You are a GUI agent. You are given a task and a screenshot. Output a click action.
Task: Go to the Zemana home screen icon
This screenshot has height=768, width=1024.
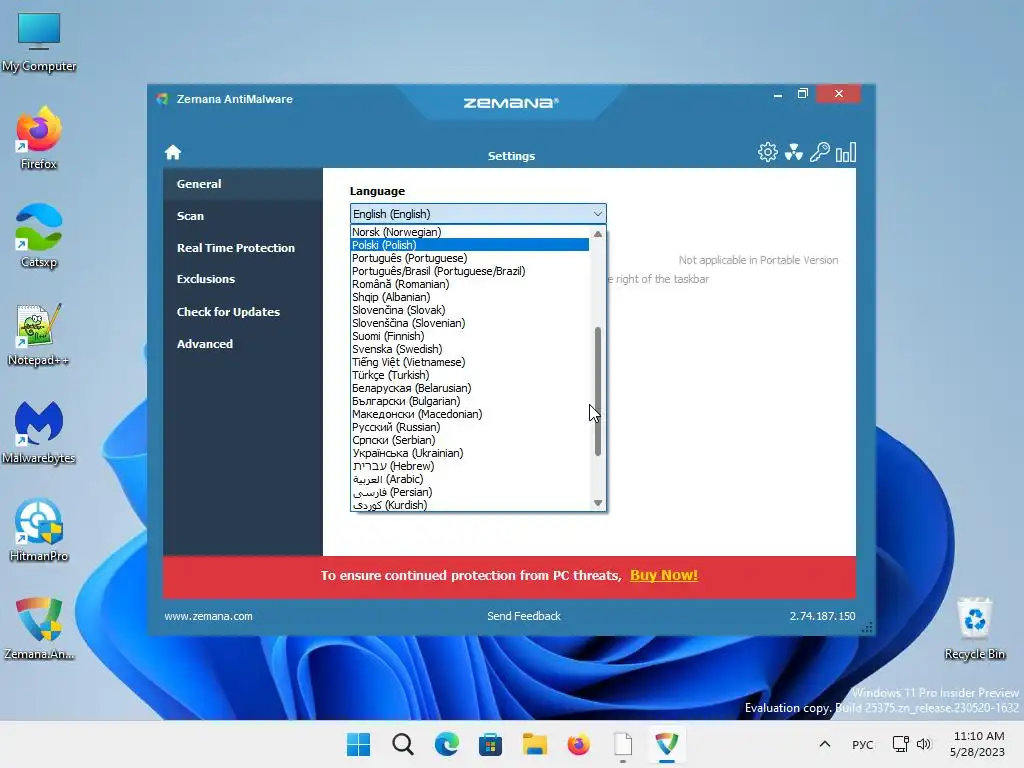click(172, 152)
